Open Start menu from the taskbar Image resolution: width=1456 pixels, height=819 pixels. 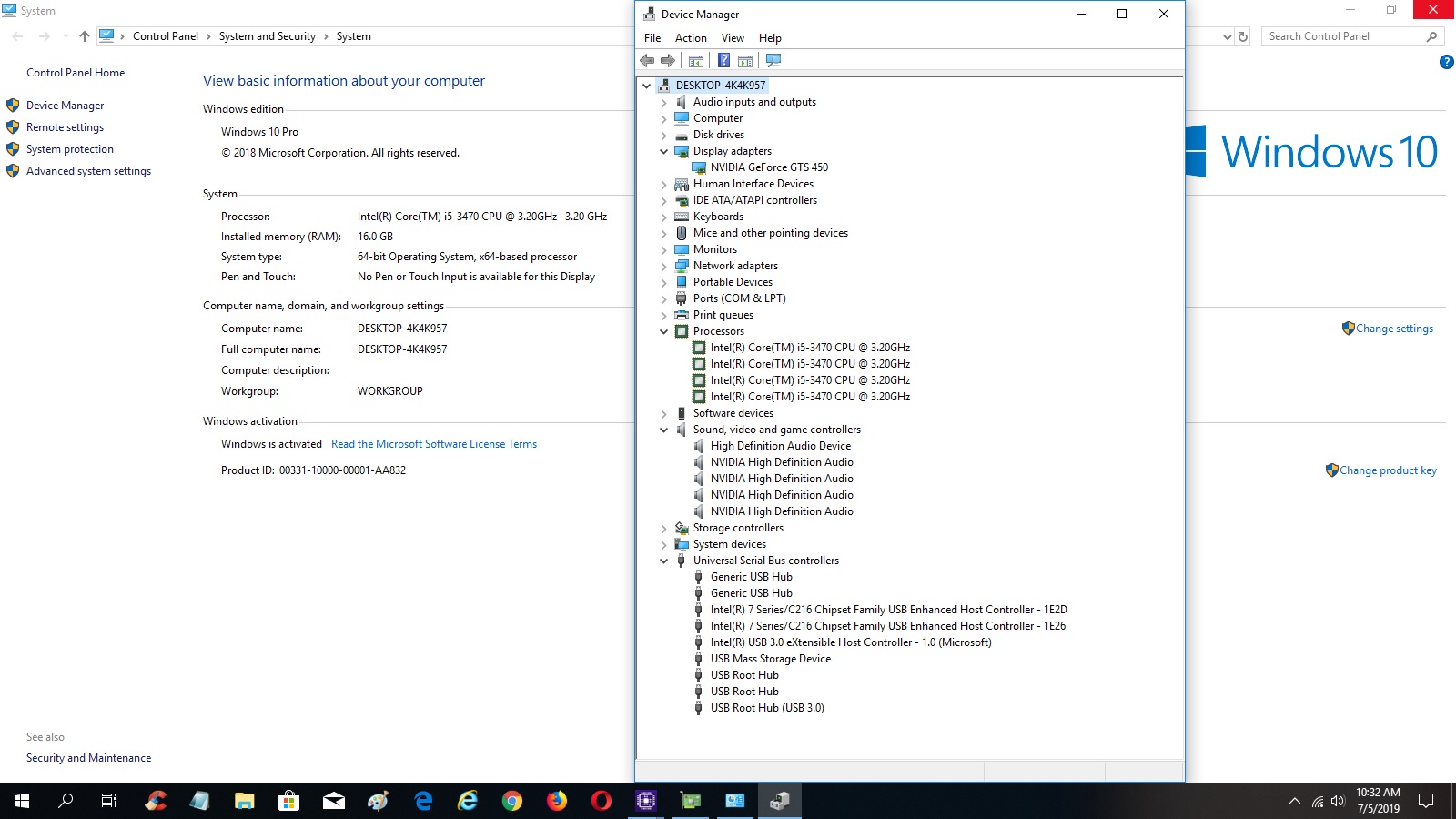click(22, 801)
